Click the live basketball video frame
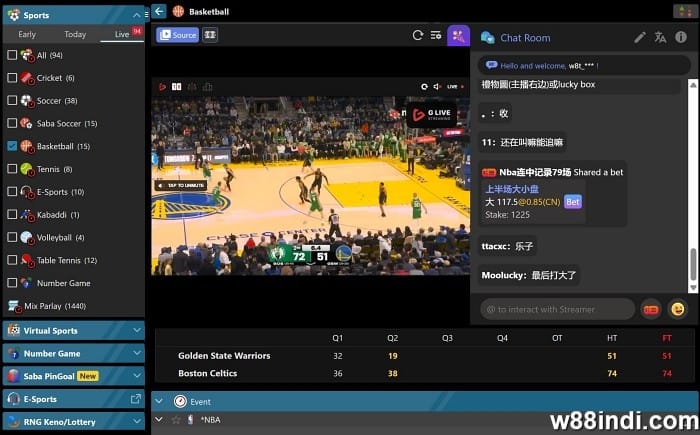700x435 pixels. 311,185
